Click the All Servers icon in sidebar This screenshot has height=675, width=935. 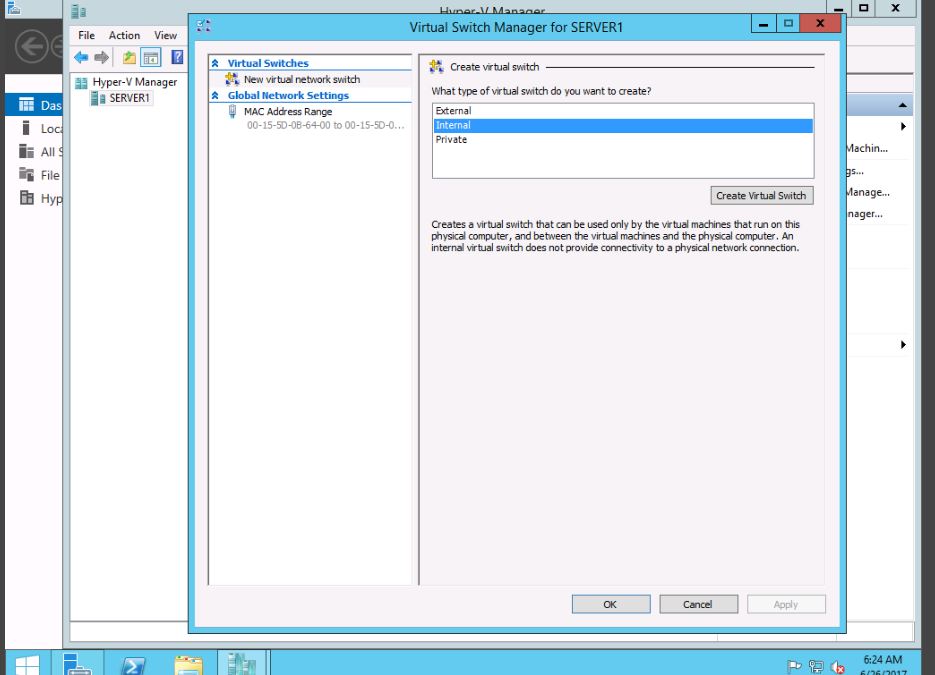pos(26,151)
